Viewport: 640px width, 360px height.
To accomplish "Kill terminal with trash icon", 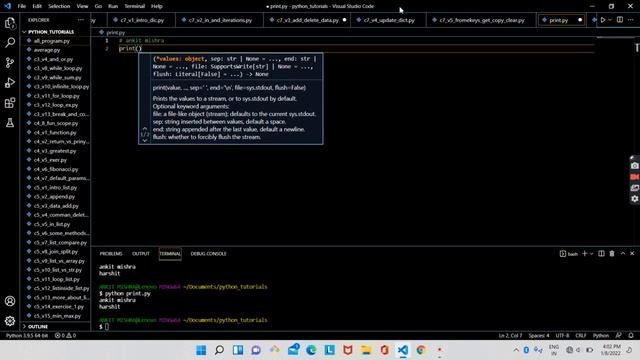I will pos(612,253).
